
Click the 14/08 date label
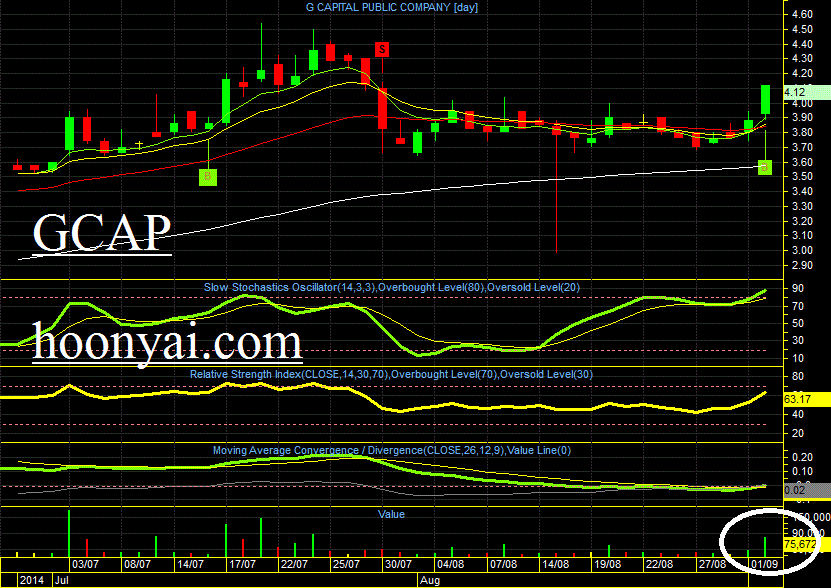[555, 564]
